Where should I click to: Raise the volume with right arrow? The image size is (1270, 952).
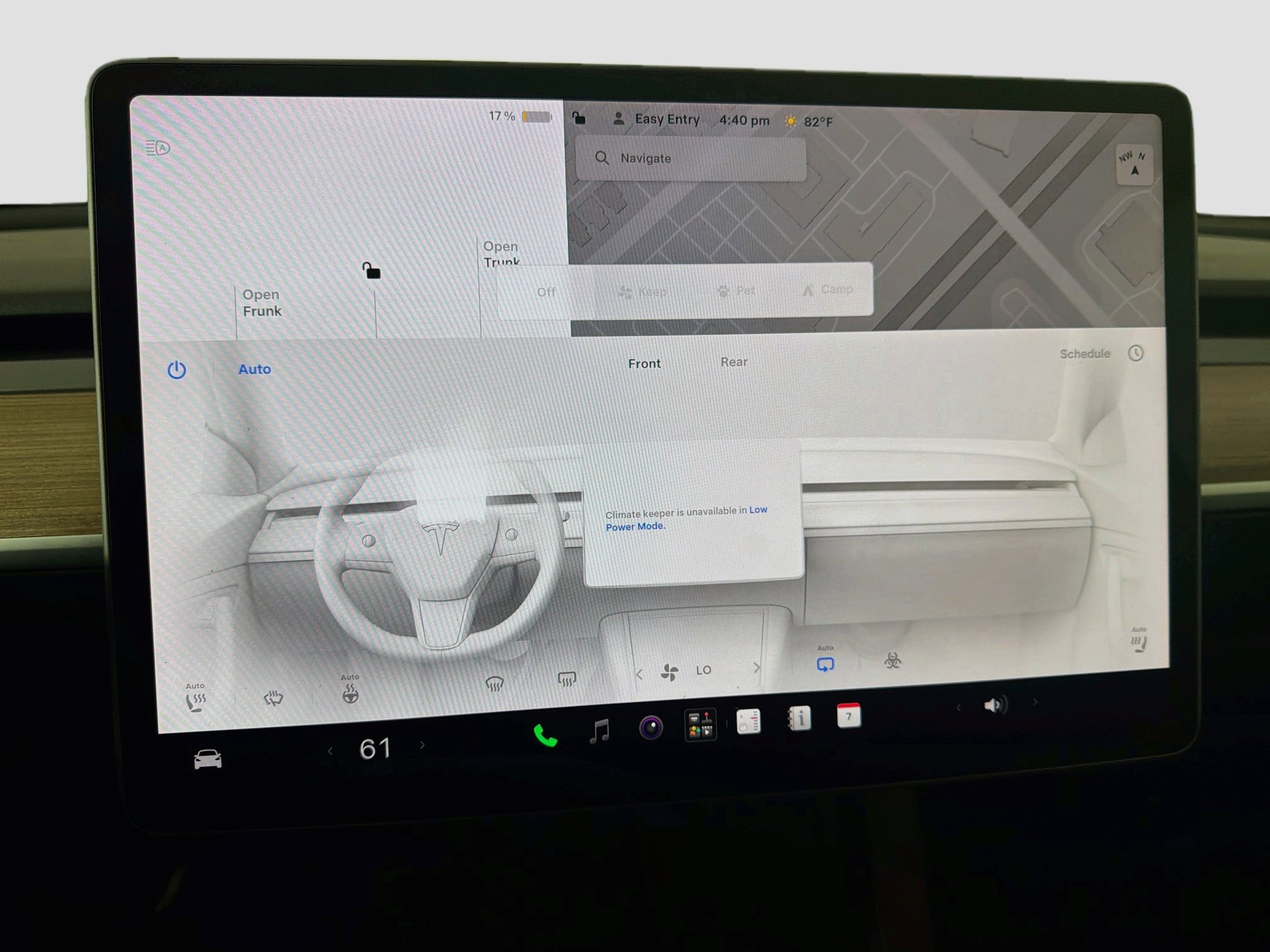coord(1035,701)
